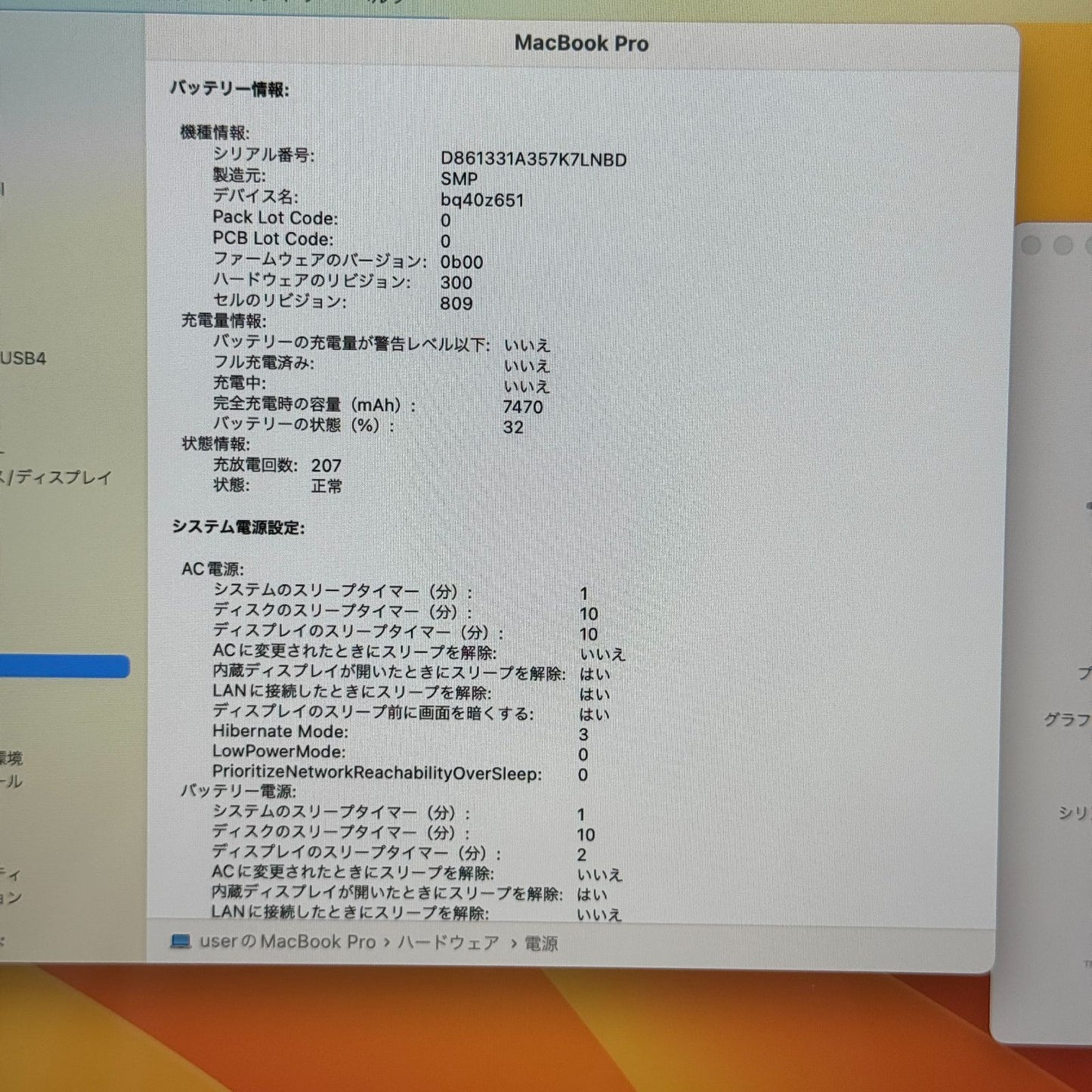
Task: Click the 'Pack Lot Code:' label
Action: pos(275,218)
